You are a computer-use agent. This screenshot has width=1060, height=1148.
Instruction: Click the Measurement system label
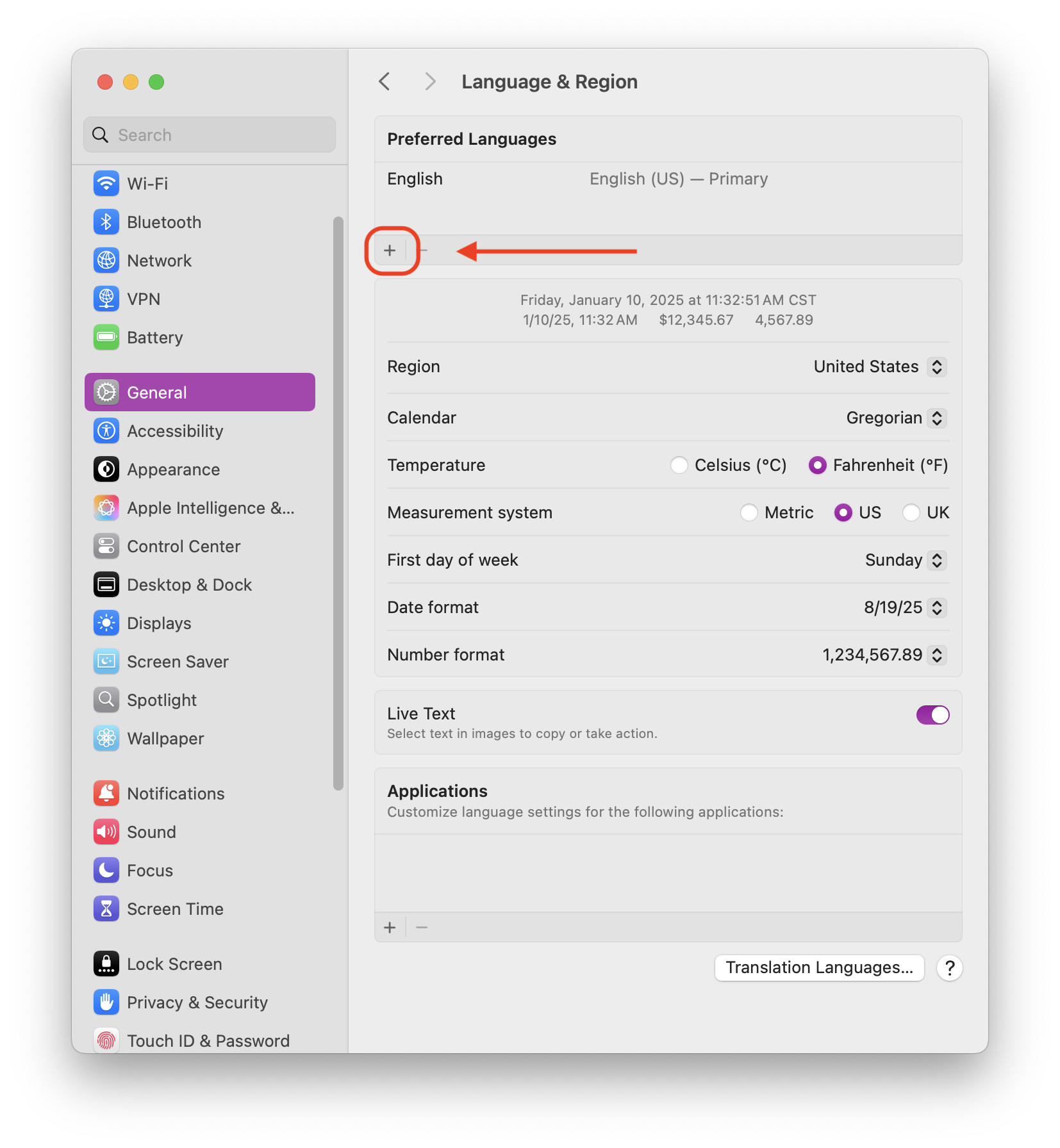coord(470,513)
